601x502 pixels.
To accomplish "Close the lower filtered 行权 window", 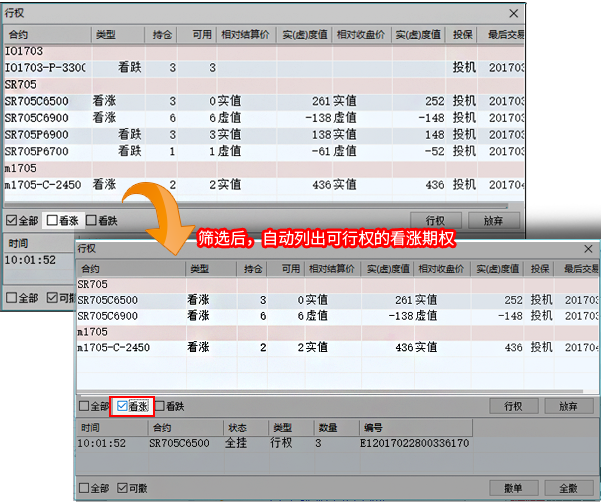I will pos(586,248).
